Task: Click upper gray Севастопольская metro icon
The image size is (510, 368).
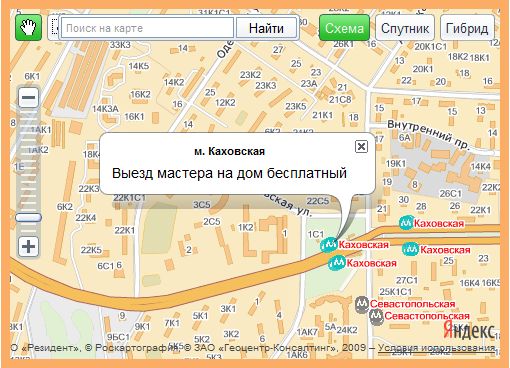Action: (x=362, y=304)
